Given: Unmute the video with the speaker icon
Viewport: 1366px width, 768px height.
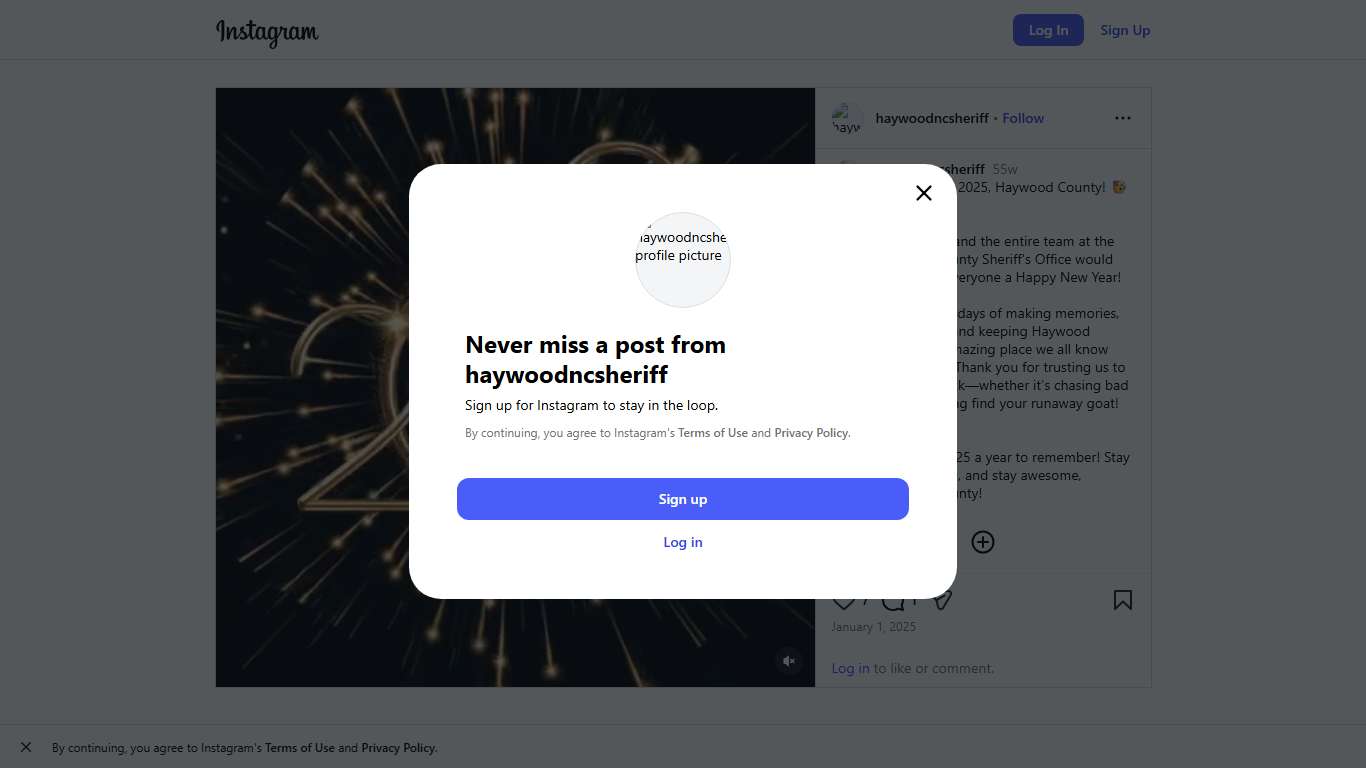Looking at the screenshot, I should (789, 661).
